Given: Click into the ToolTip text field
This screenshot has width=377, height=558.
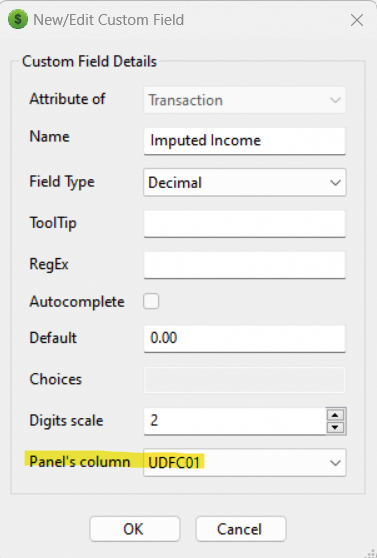Looking at the screenshot, I should (x=245, y=223).
